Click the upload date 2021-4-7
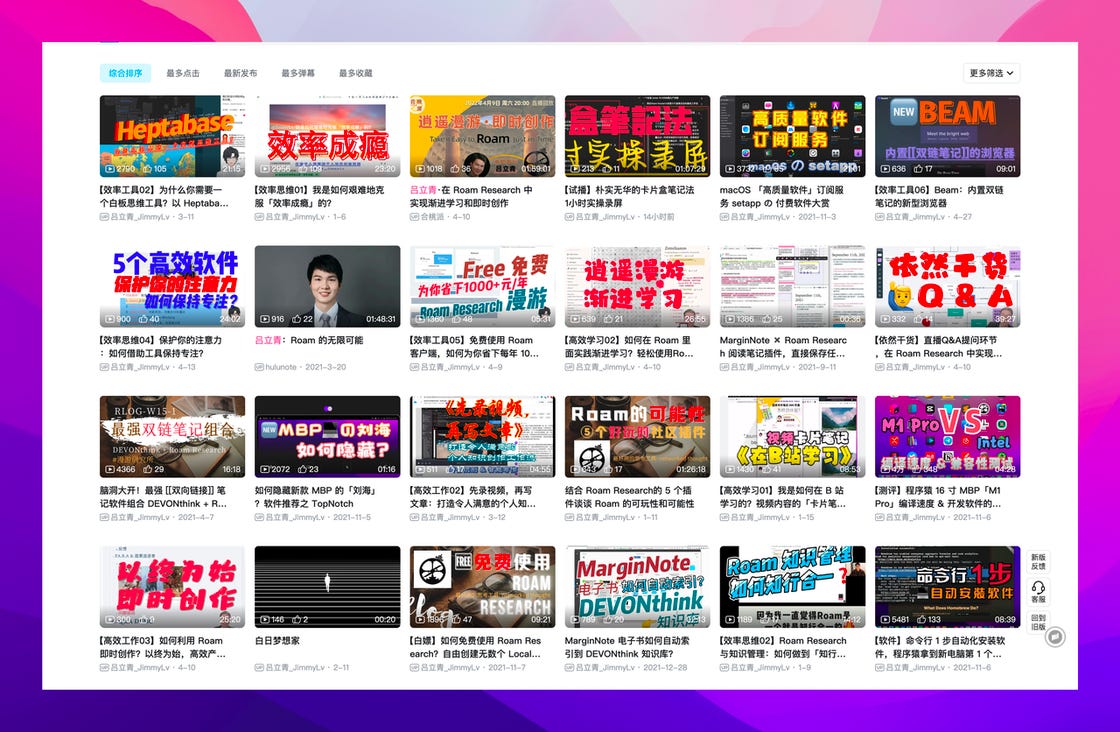This screenshot has height=732, width=1120. click(x=196, y=517)
